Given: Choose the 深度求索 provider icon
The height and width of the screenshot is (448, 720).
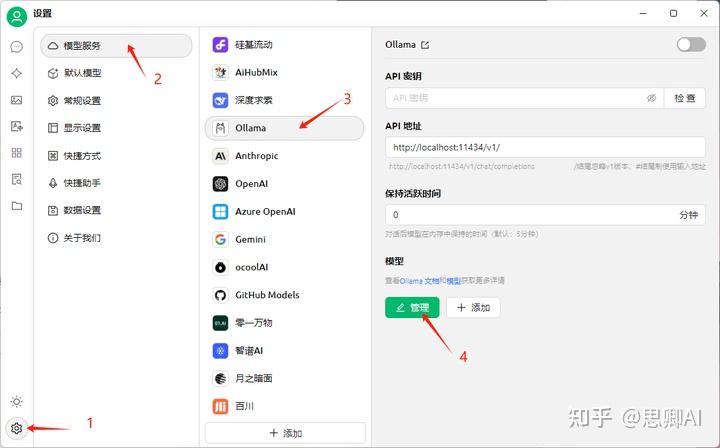Looking at the screenshot, I should (x=220, y=100).
